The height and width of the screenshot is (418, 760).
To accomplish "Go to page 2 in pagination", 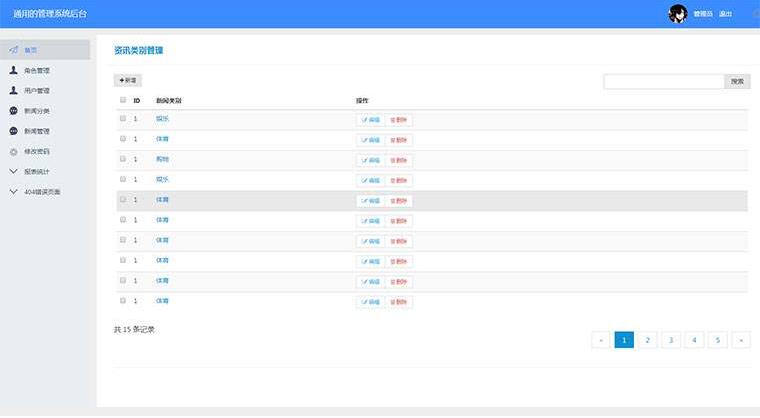I will click(x=648, y=340).
